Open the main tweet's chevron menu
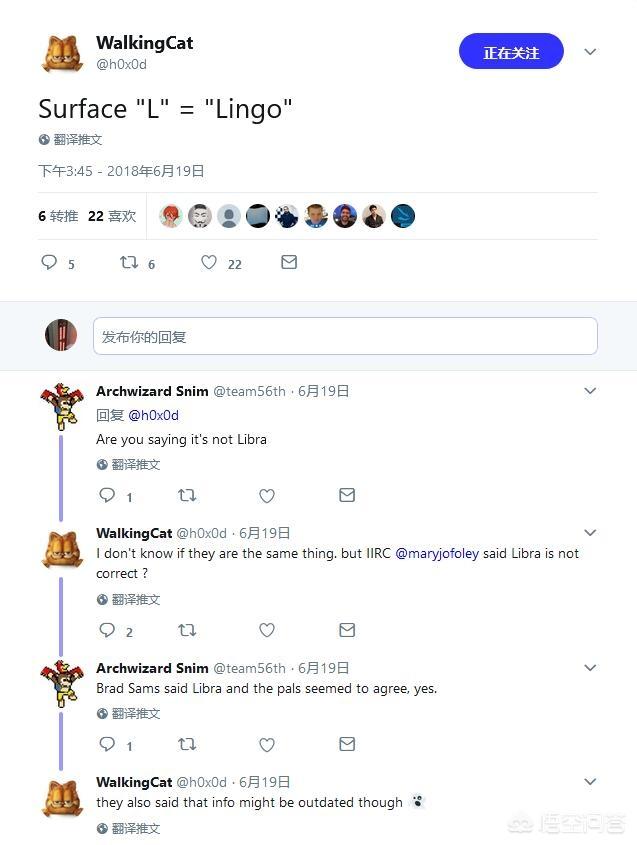This screenshot has height=845, width=637. tap(590, 52)
